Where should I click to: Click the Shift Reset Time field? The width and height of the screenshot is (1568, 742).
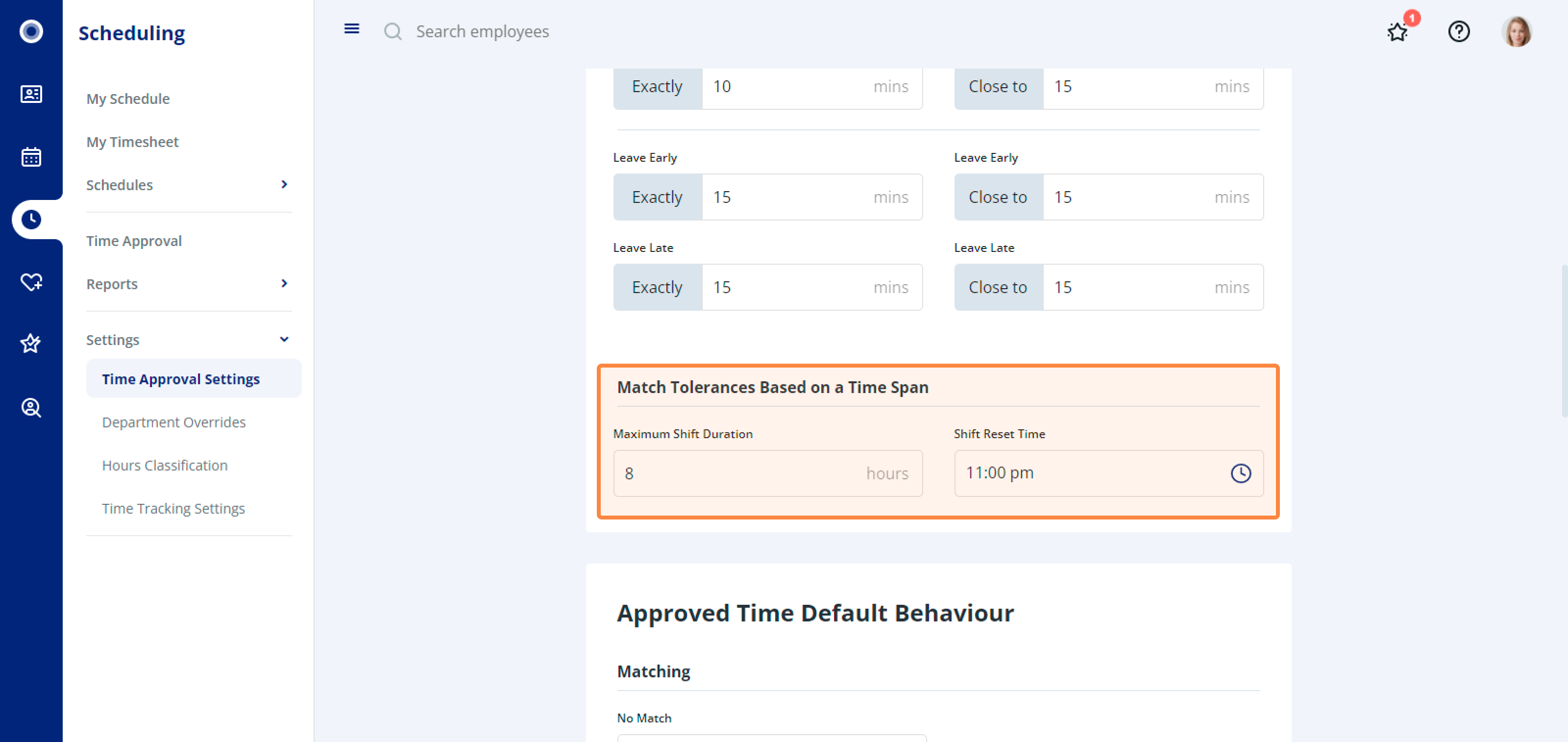click(1108, 473)
